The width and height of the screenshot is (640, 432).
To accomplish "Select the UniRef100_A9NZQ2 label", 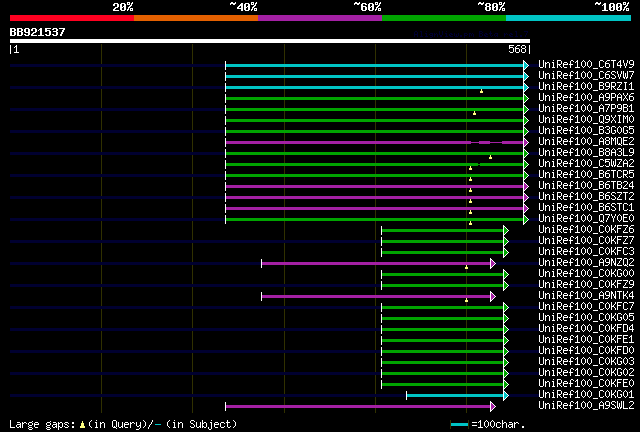I will (x=586, y=263).
